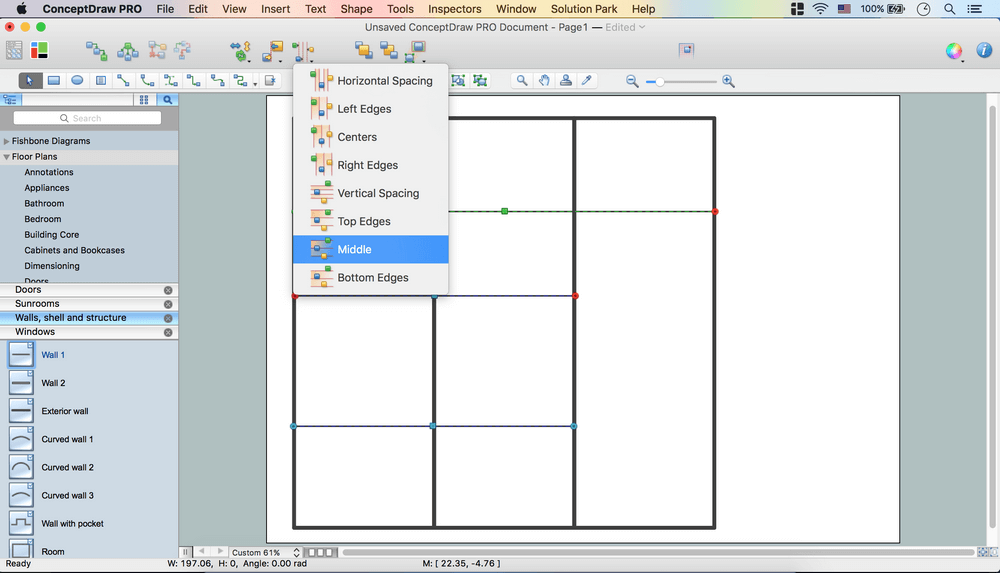Open the colorful Solutions panel icon

[x=40, y=50]
